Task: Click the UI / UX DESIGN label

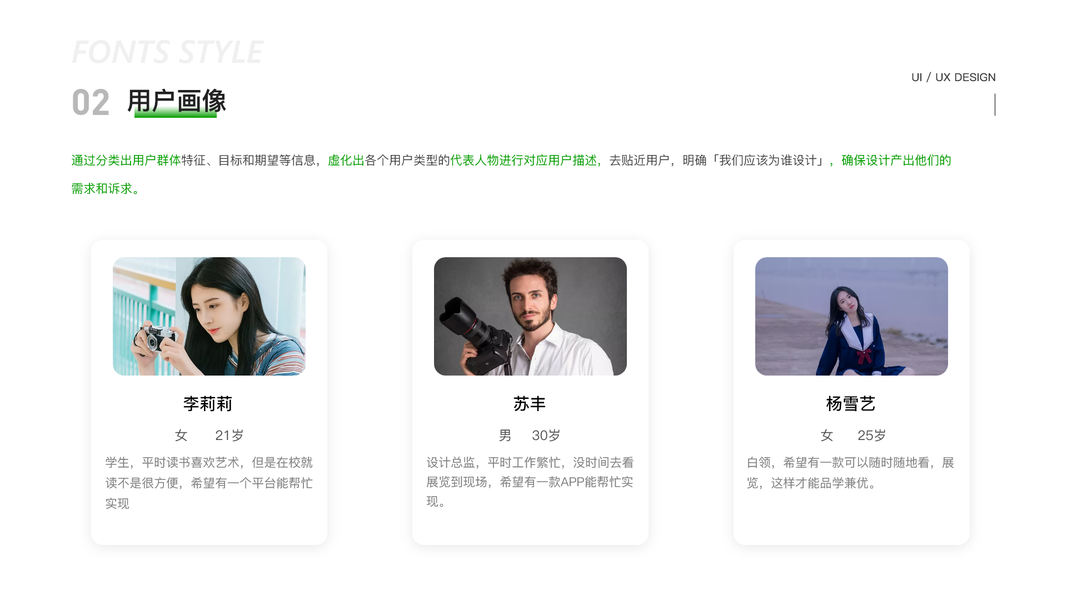Action: (x=953, y=78)
